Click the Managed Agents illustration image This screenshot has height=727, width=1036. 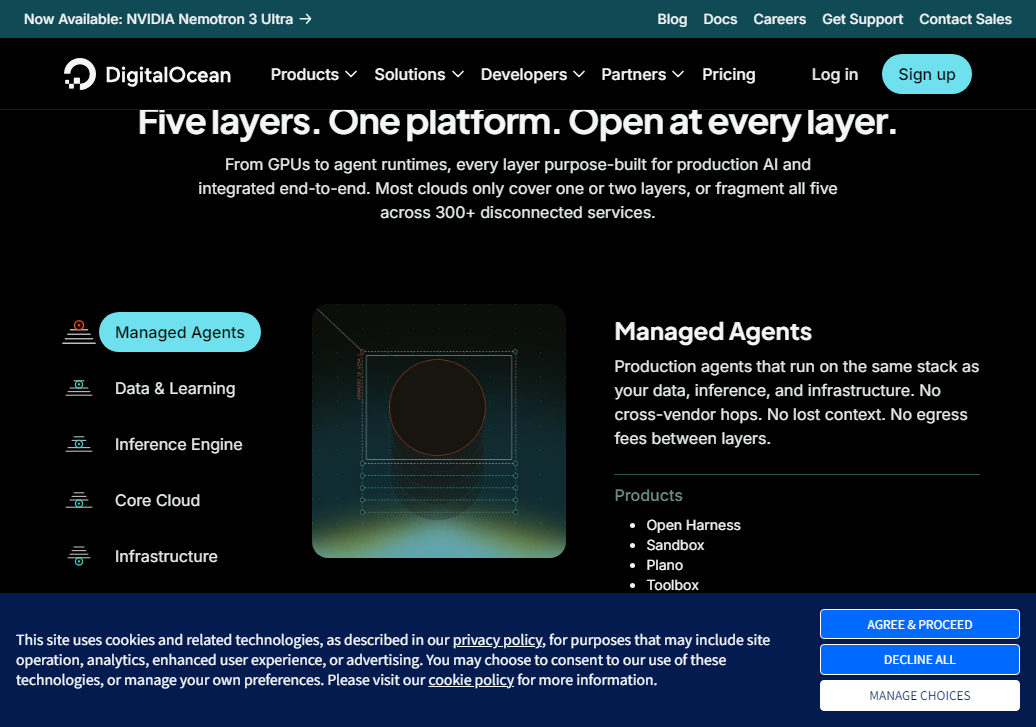pos(439,431)
